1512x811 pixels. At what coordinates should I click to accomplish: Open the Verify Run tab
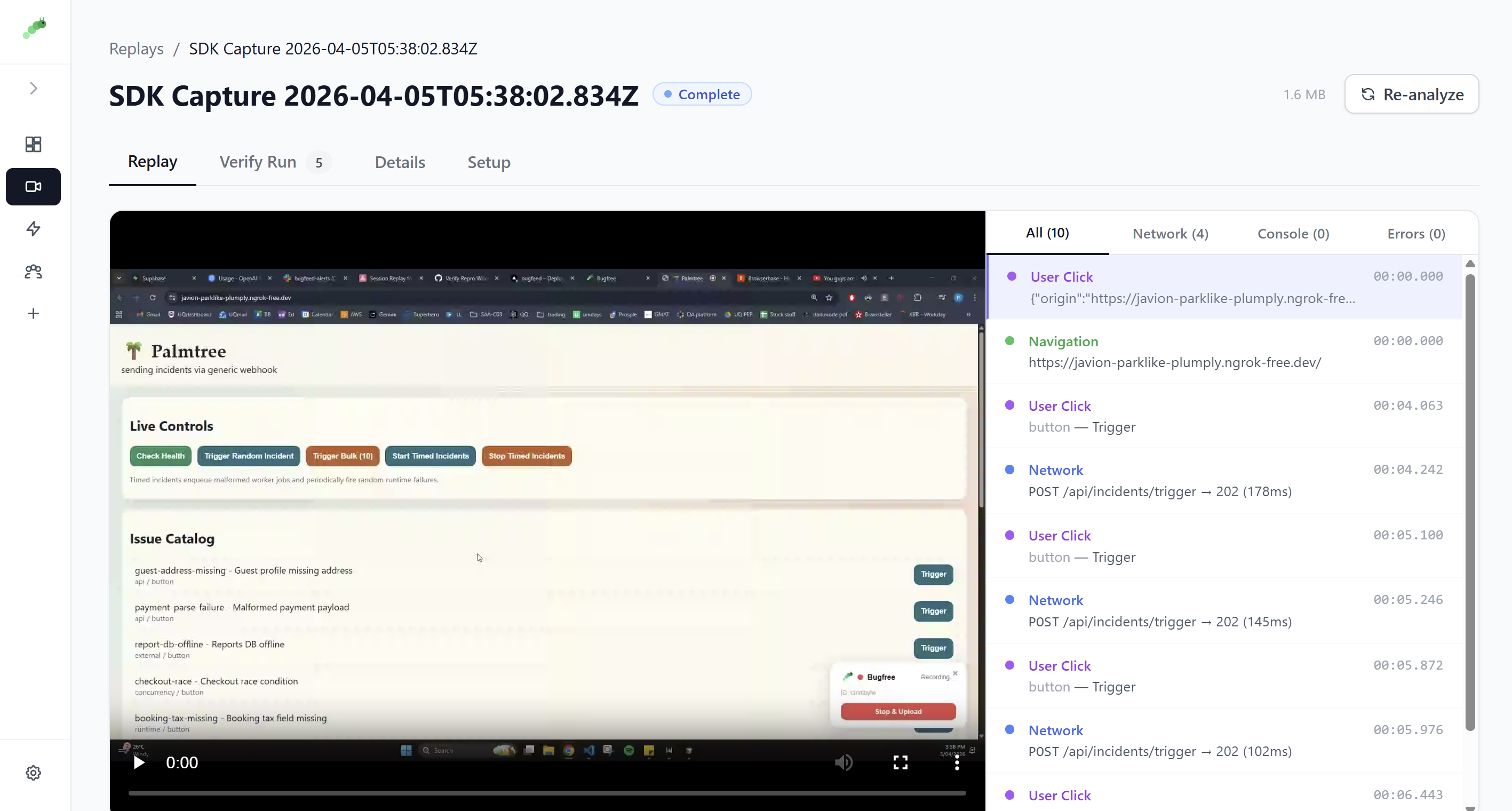coord(257,162)
